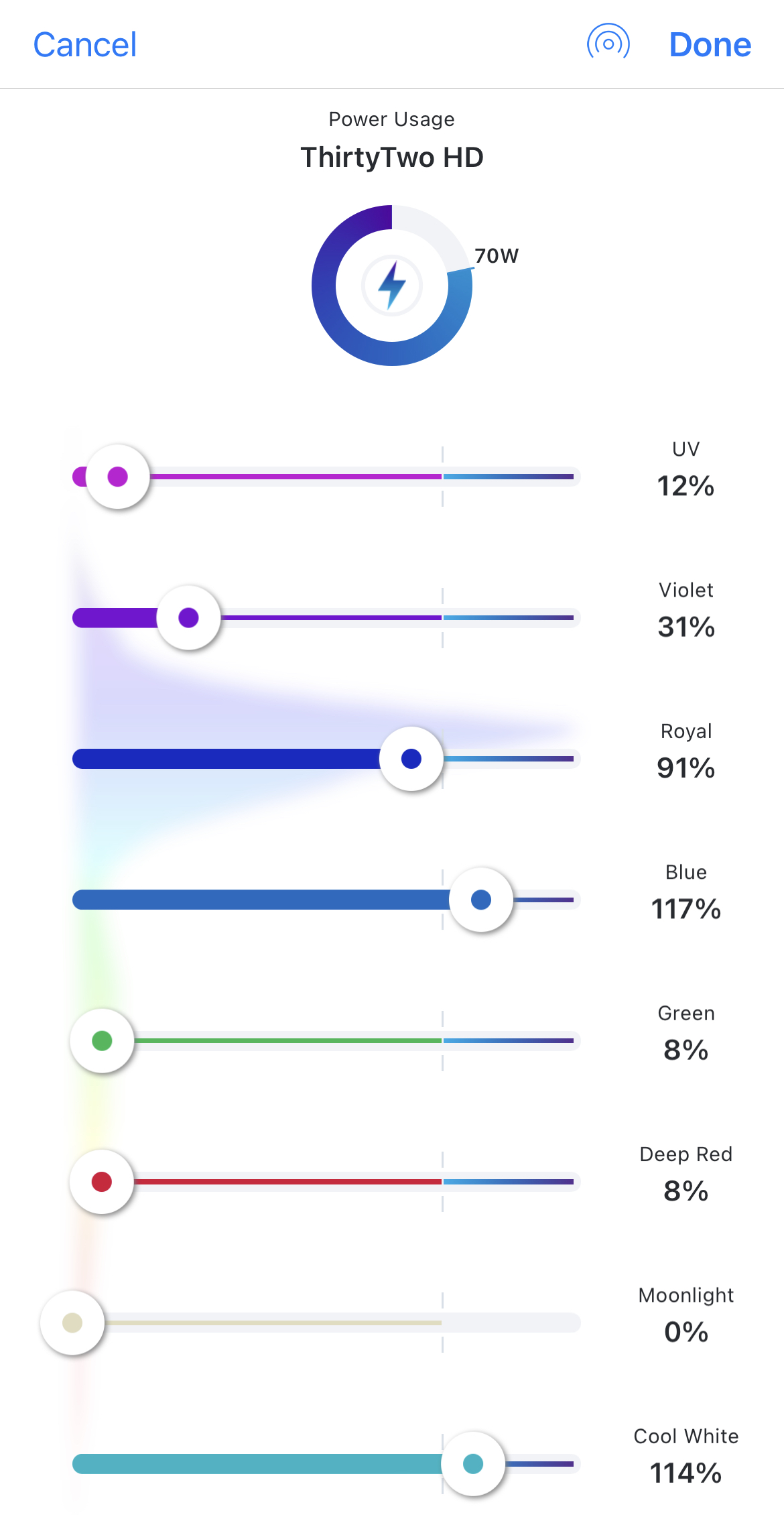Tap the live broadcast signal icon

(608, 44)
